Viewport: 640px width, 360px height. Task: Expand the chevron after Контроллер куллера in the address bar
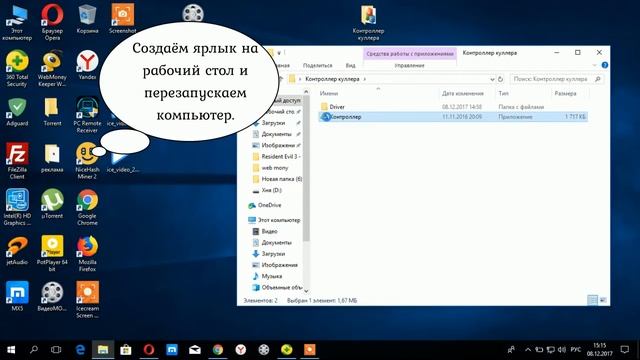coord(365,79)
